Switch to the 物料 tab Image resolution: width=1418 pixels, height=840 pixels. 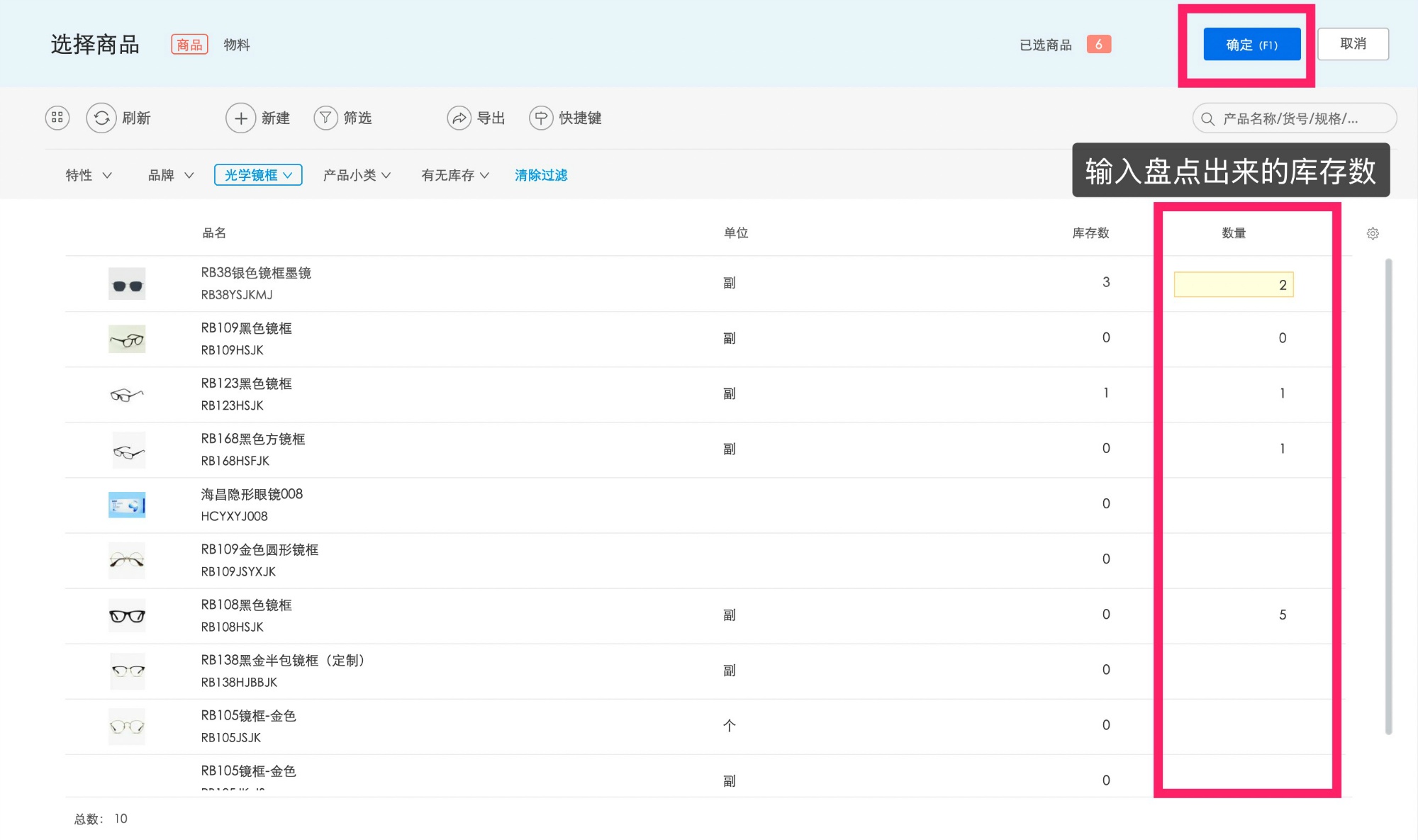click(237, 45)
